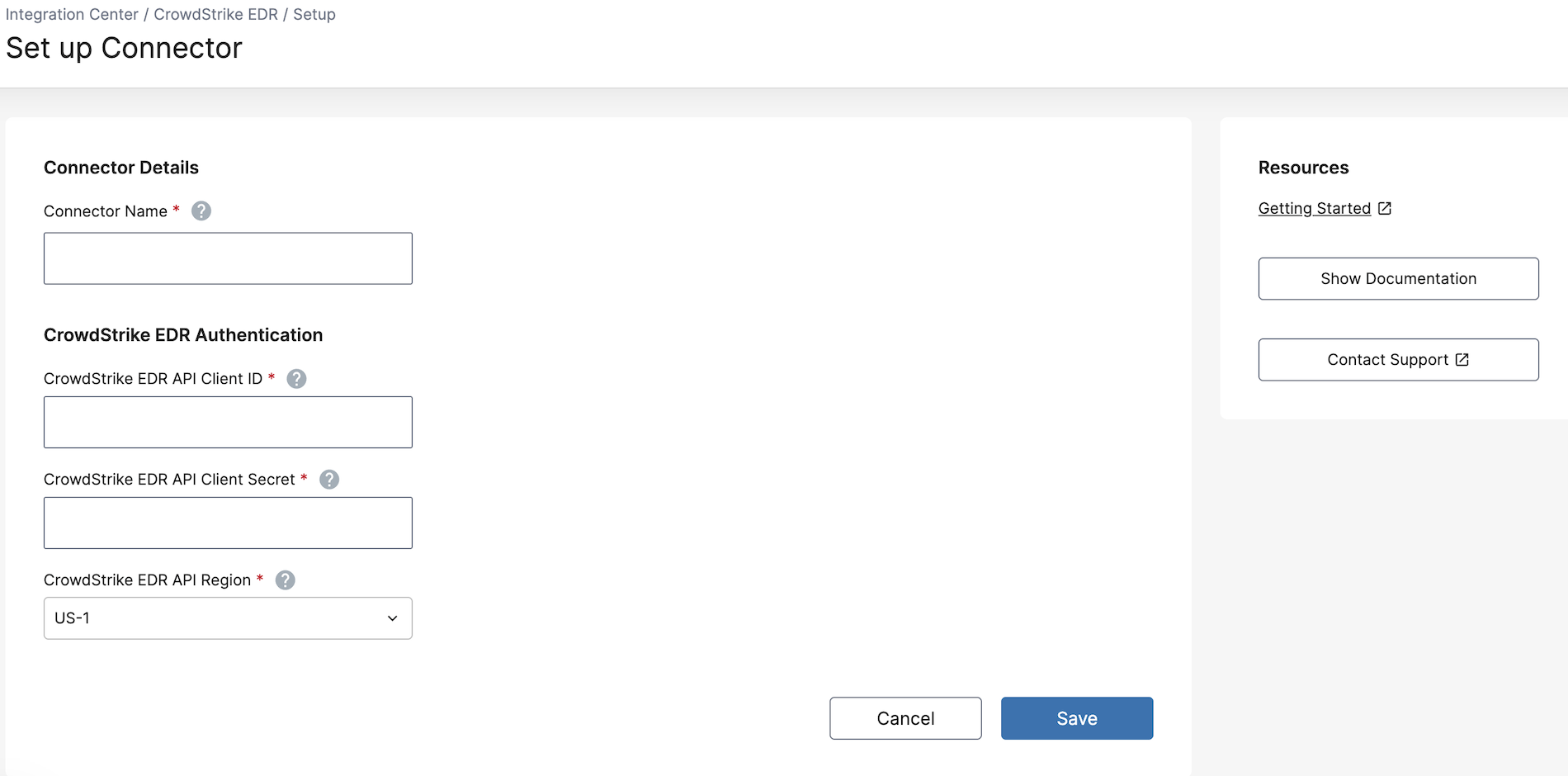This screenshot has width=1568, height=776.
Task: Click the API Client ID help icon
Action: pyautogui.click(x=296, y=379)
